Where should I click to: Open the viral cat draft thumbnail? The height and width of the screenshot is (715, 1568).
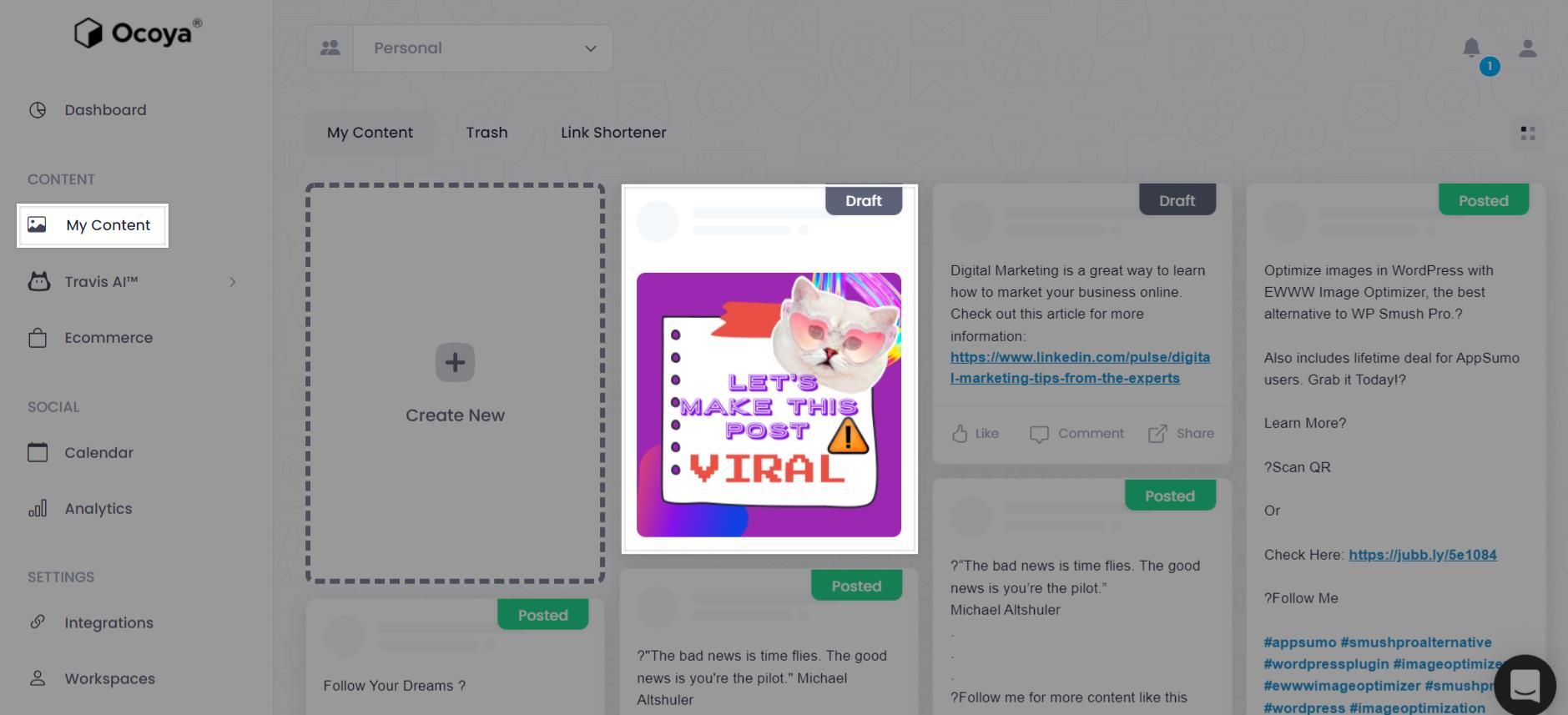click(x=769, y=405)
